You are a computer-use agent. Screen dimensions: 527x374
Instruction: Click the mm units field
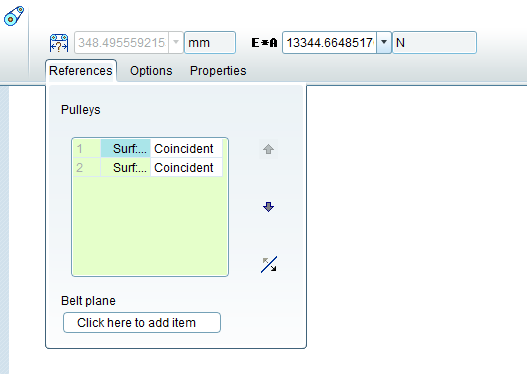(210, 43)
